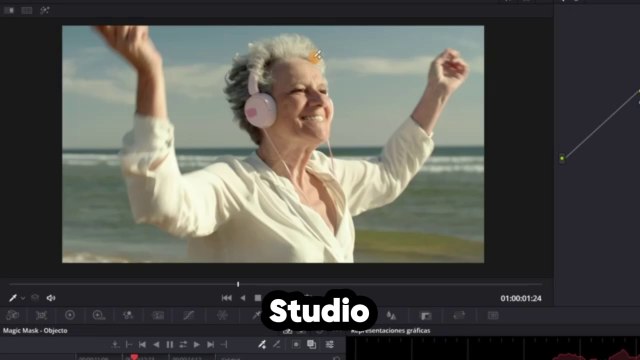Open the Camera Raw palette
The height and width of the screenshot is (360, 640).
(13, 315)
